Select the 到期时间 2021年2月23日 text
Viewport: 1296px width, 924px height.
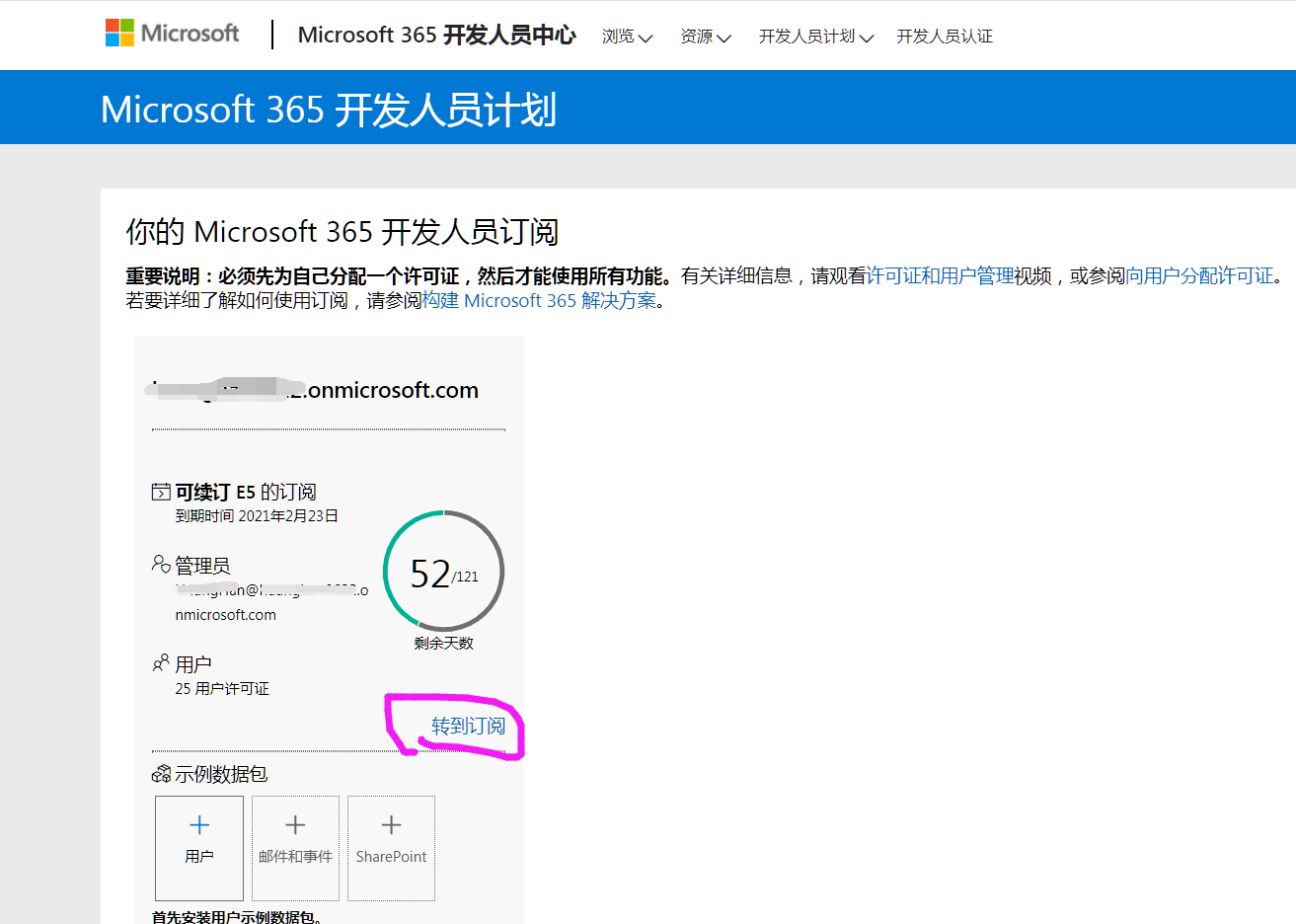tap(257, 516)
